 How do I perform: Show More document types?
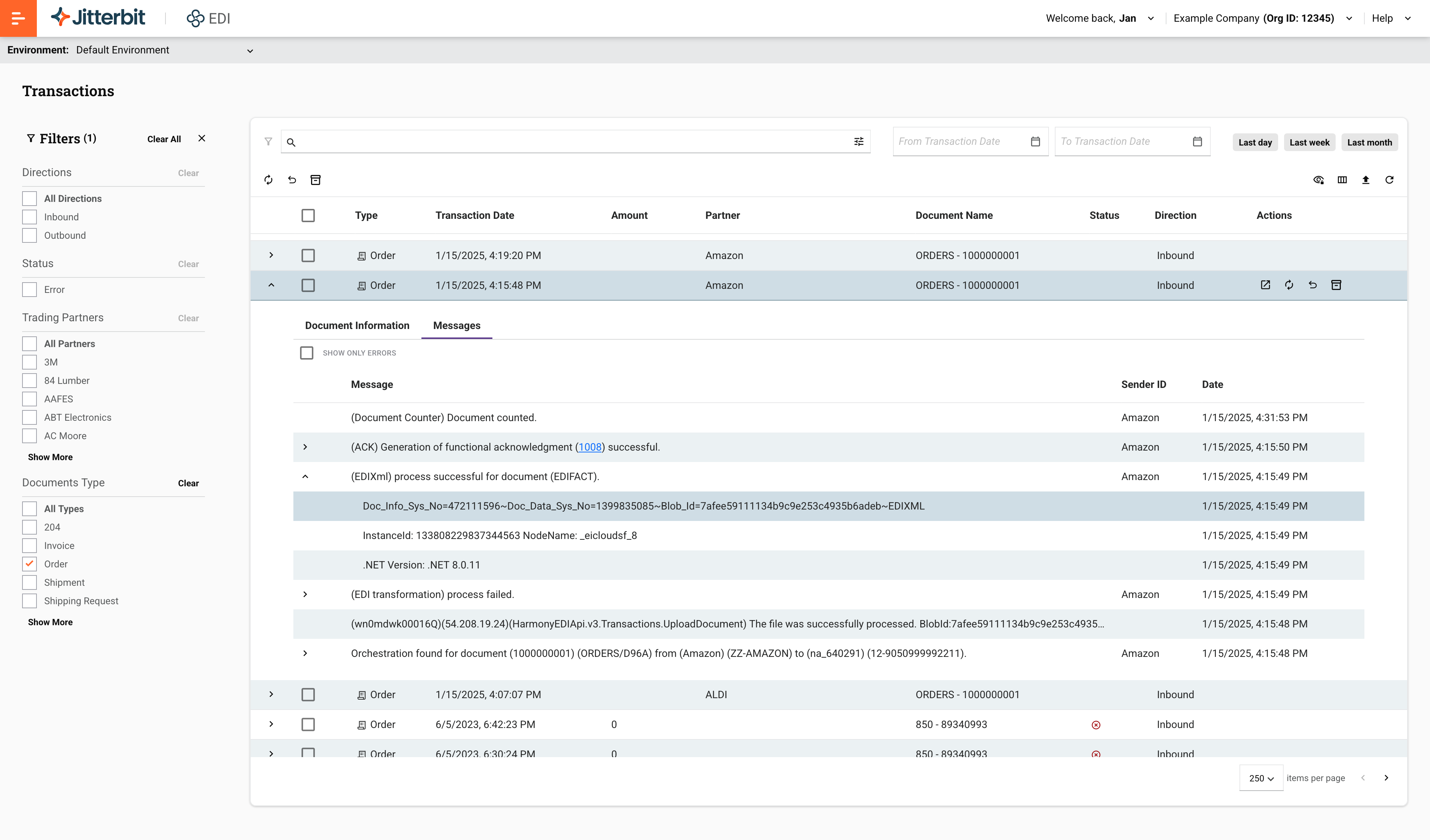(50, 622)
